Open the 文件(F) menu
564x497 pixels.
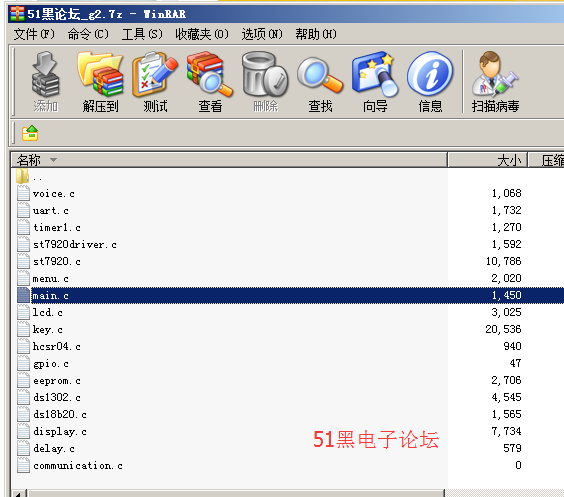click(34, 34)
